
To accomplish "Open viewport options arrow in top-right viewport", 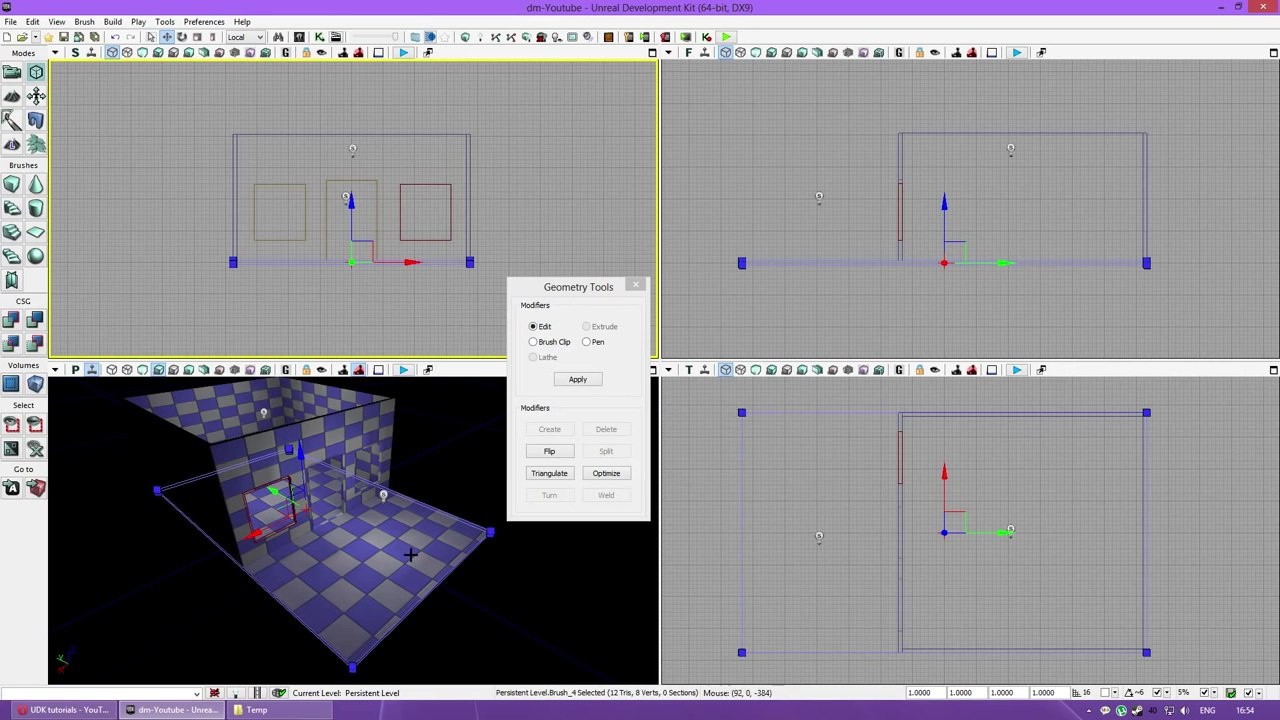I will 668,52.
